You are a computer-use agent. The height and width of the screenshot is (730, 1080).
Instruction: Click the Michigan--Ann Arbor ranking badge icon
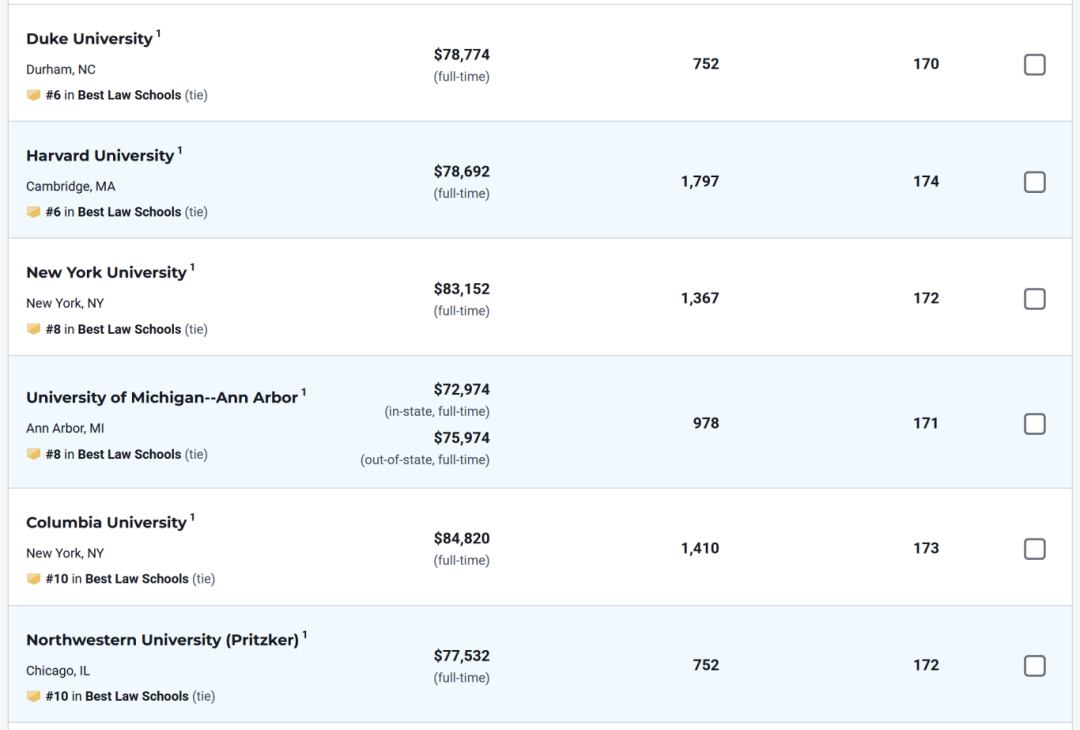tap(33, 454)
